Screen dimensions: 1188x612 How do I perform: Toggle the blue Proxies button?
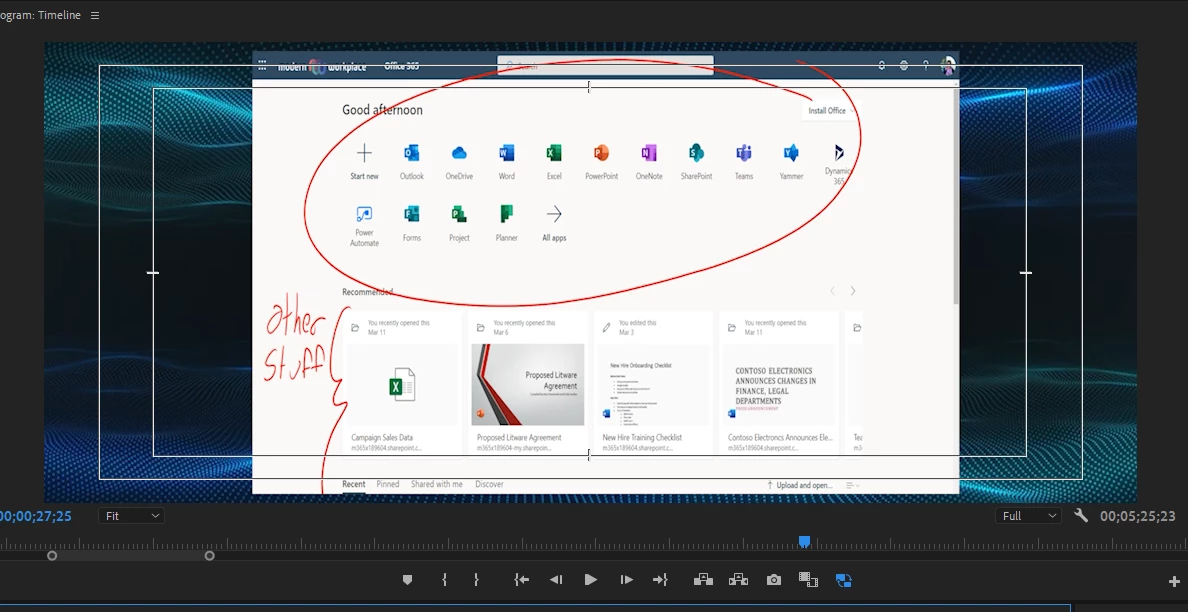(x=844, y=581)
